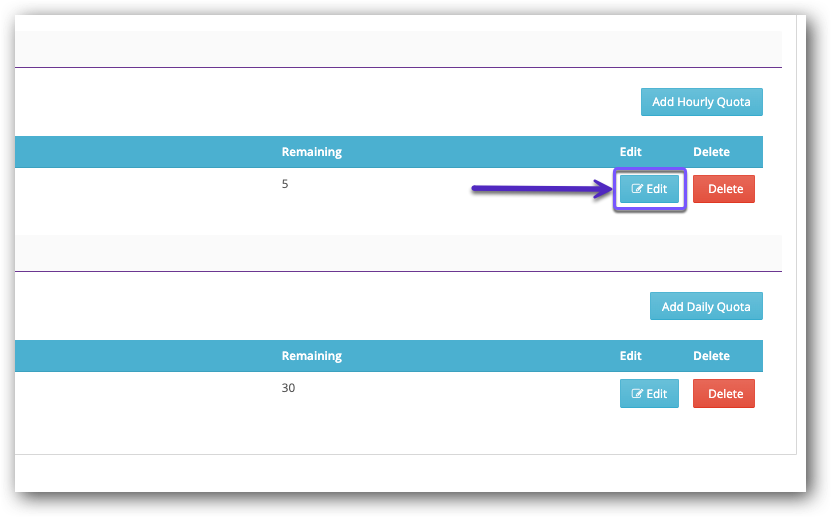
Task: Click gray section bar above hourly quota
Action: point(398,48)
